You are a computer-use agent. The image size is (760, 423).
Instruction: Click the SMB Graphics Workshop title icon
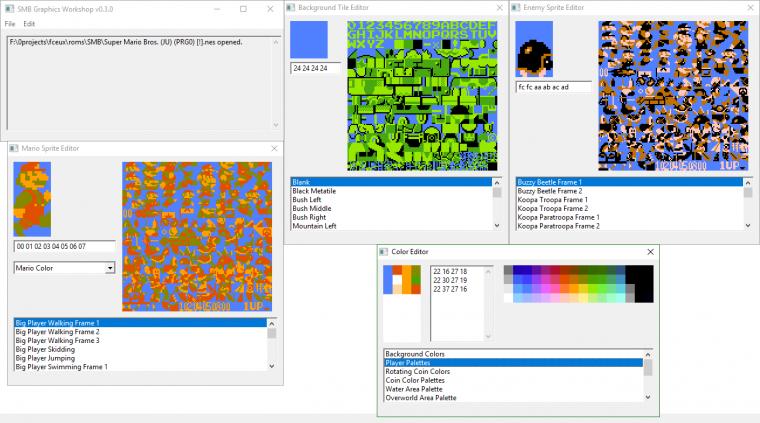coord(10,9)
